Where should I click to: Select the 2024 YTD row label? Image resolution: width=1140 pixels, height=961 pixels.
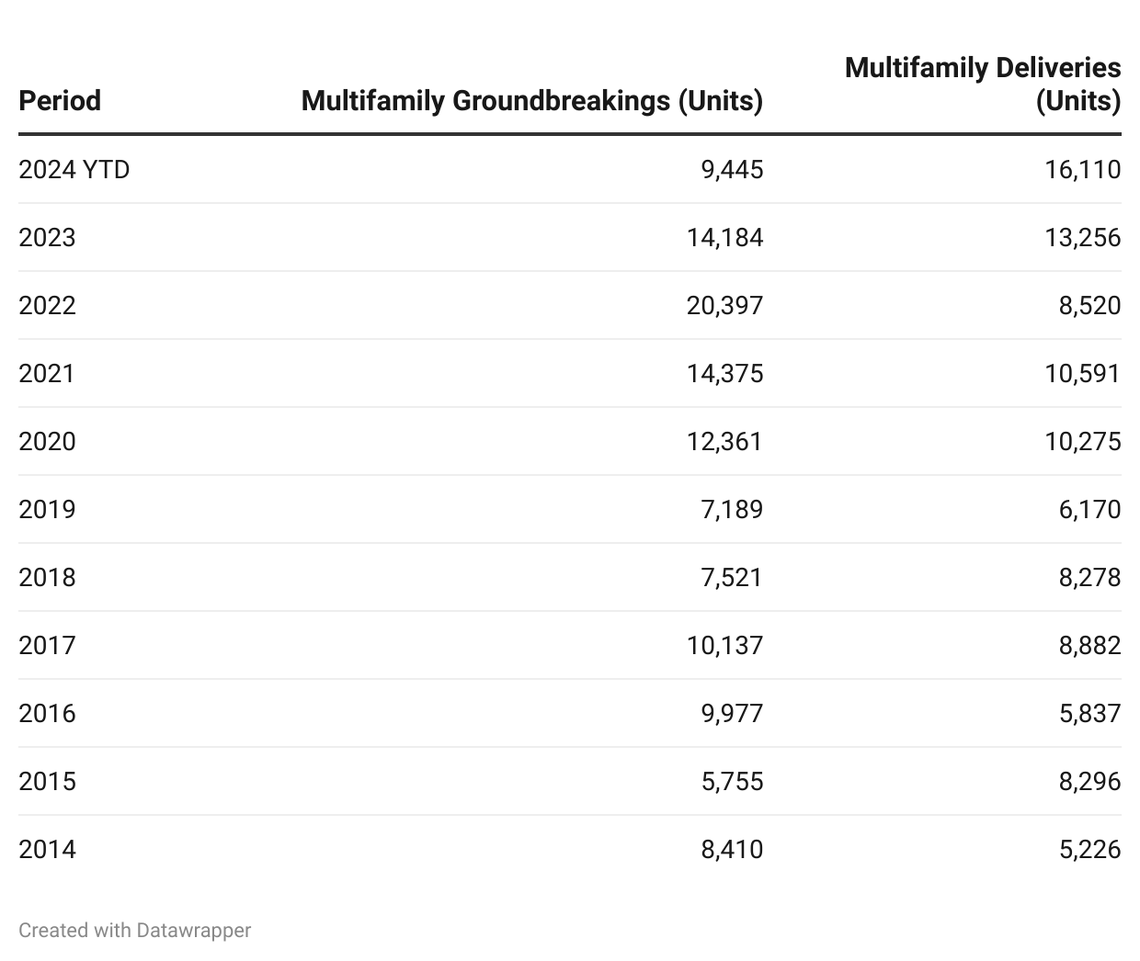point(74,170)
